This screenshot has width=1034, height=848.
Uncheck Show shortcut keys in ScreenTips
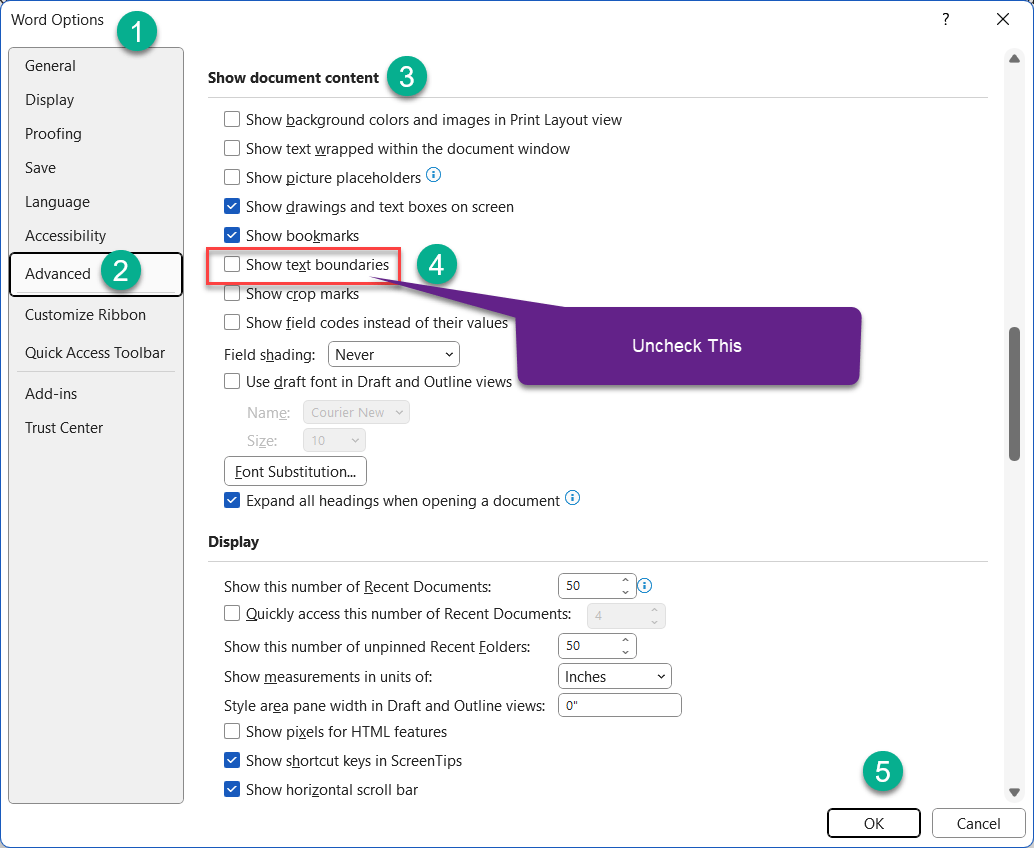click(x=232, y=760)
